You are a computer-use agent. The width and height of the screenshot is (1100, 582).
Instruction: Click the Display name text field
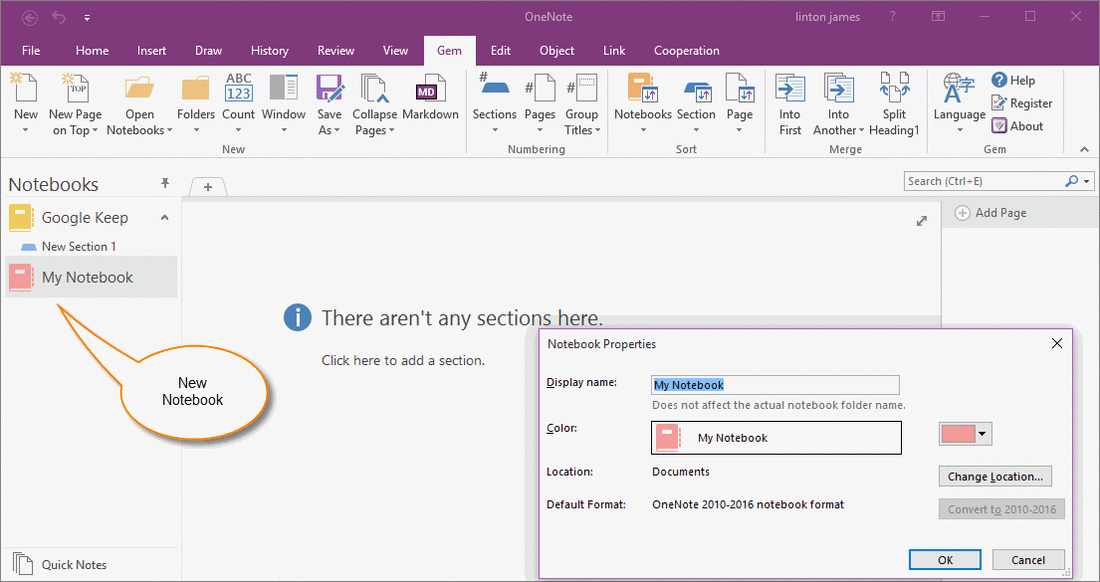tap(775, 385)
